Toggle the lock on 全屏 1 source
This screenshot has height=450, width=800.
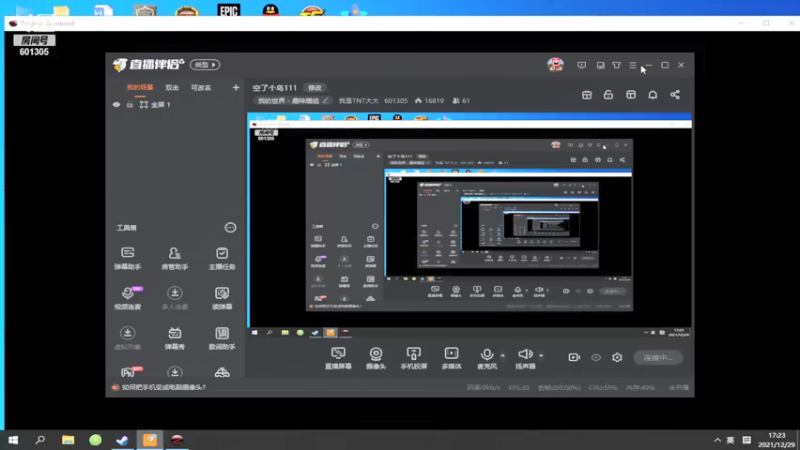(130, 105)
